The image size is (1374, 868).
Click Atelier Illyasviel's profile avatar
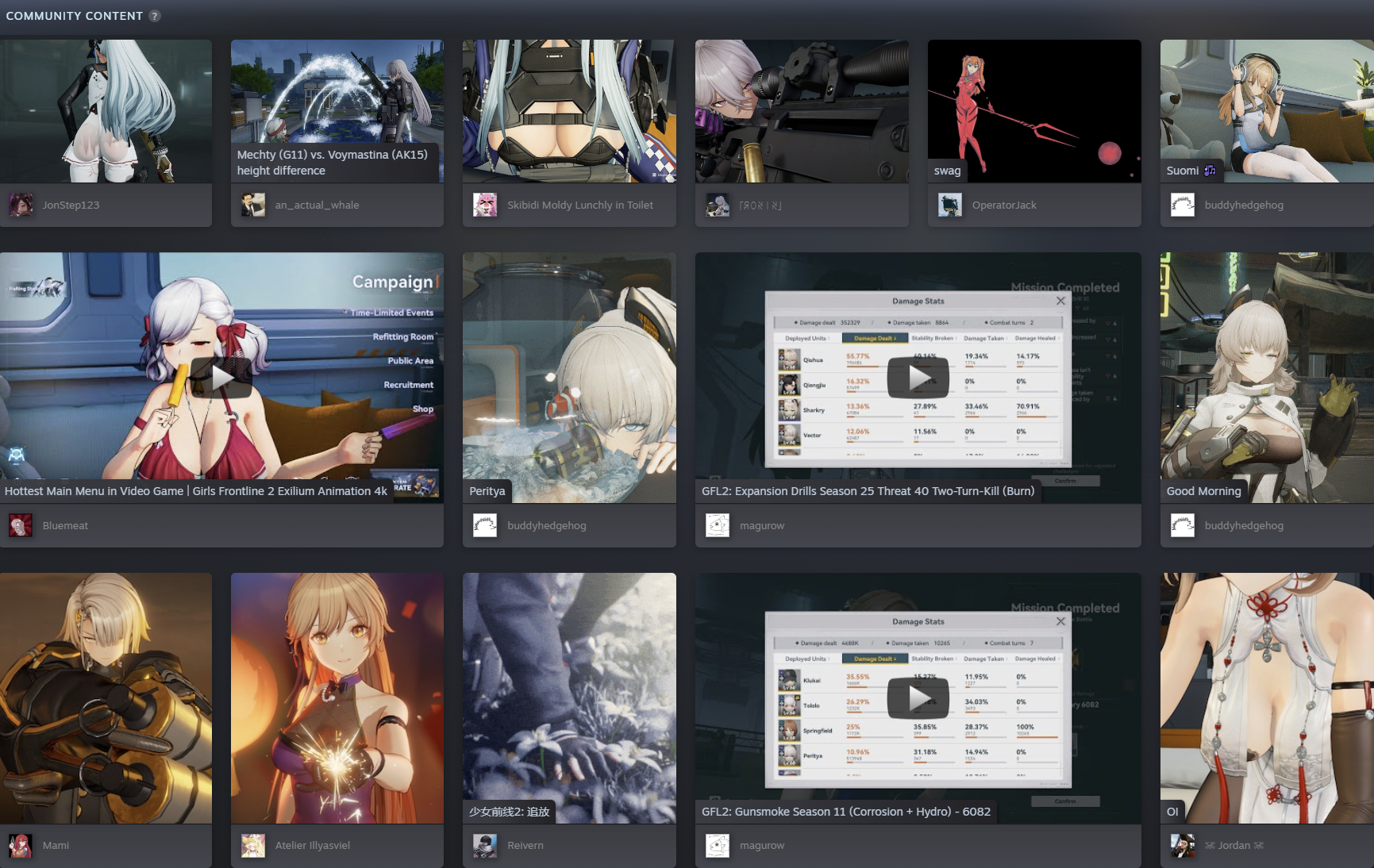253,845
